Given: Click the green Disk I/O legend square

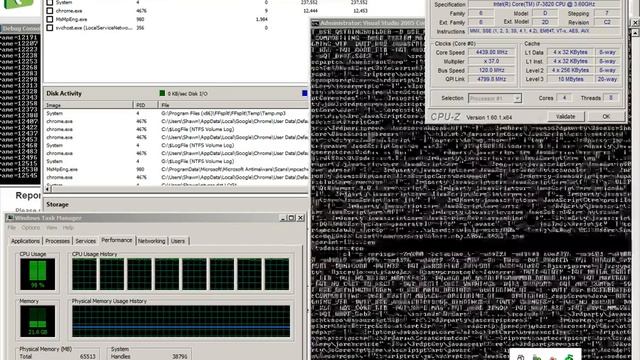Looking at the screenshot, I should [x=162, y=93].
